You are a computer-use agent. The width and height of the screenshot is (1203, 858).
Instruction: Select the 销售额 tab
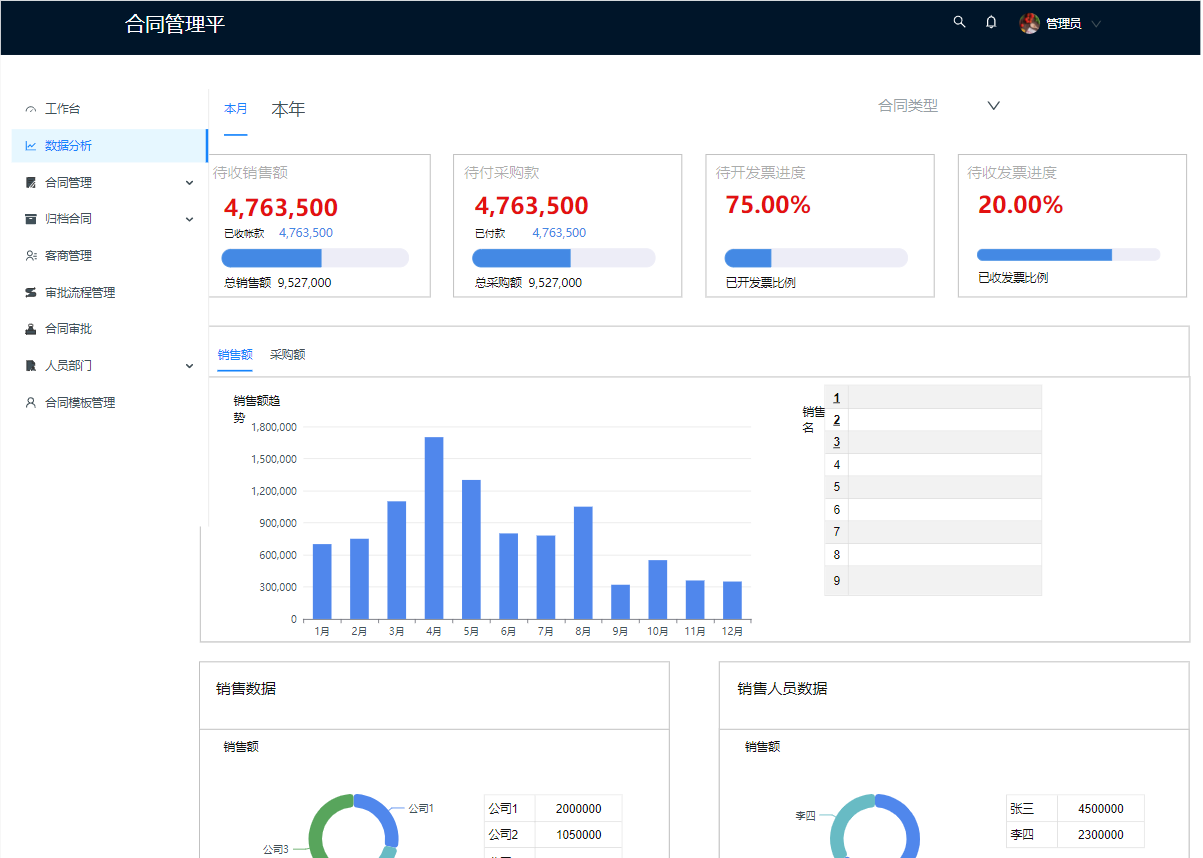tap(235, 354)
